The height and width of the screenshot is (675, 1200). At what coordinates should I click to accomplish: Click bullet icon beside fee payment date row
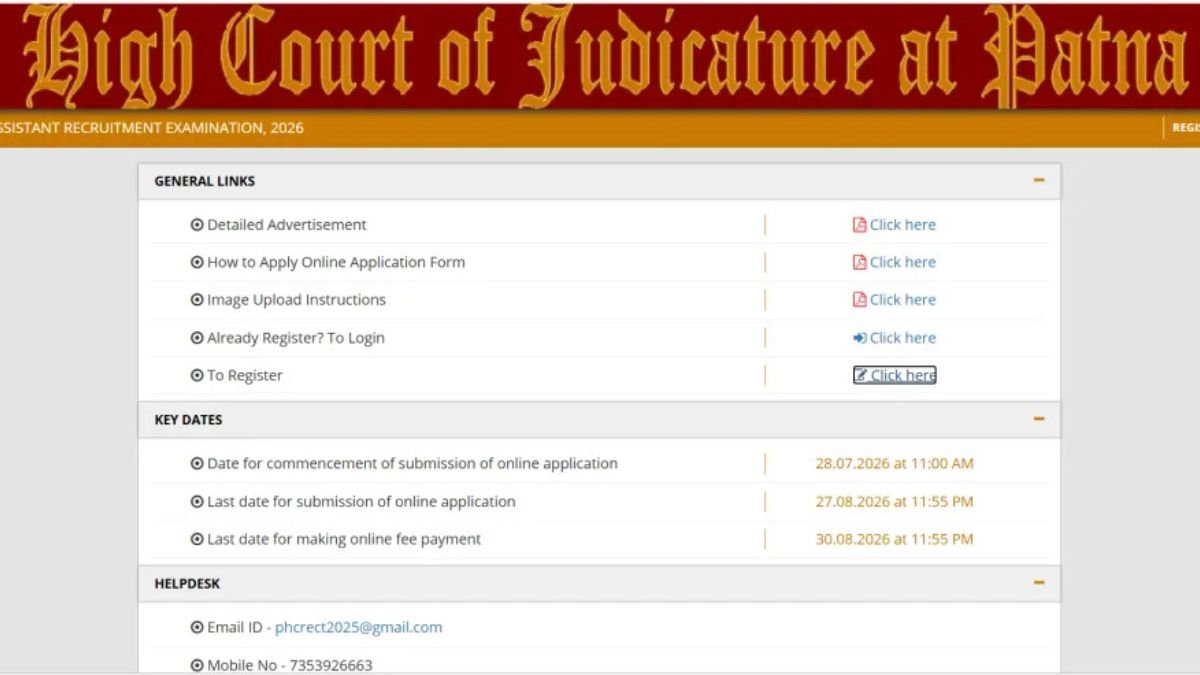pyautogui.click(x=197, y=539)
